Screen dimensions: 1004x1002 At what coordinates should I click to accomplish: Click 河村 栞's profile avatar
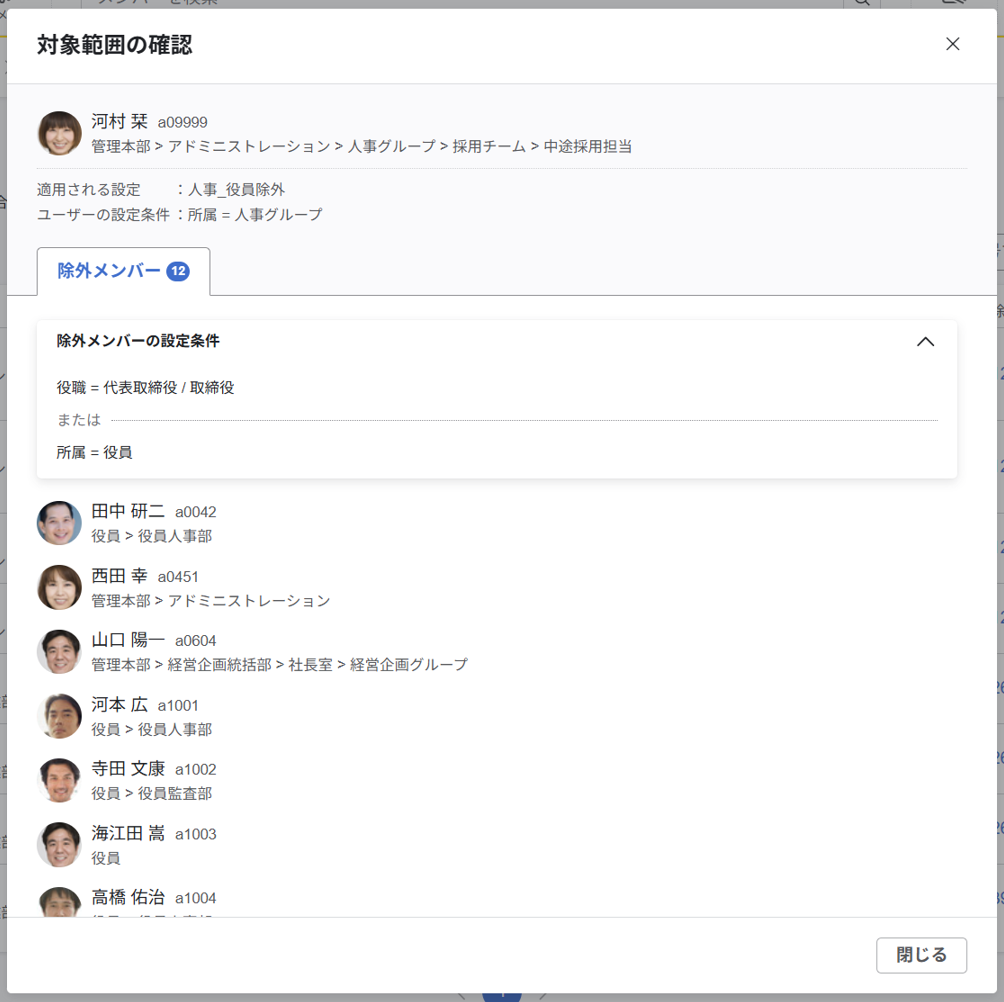click(x=59, y=133)
